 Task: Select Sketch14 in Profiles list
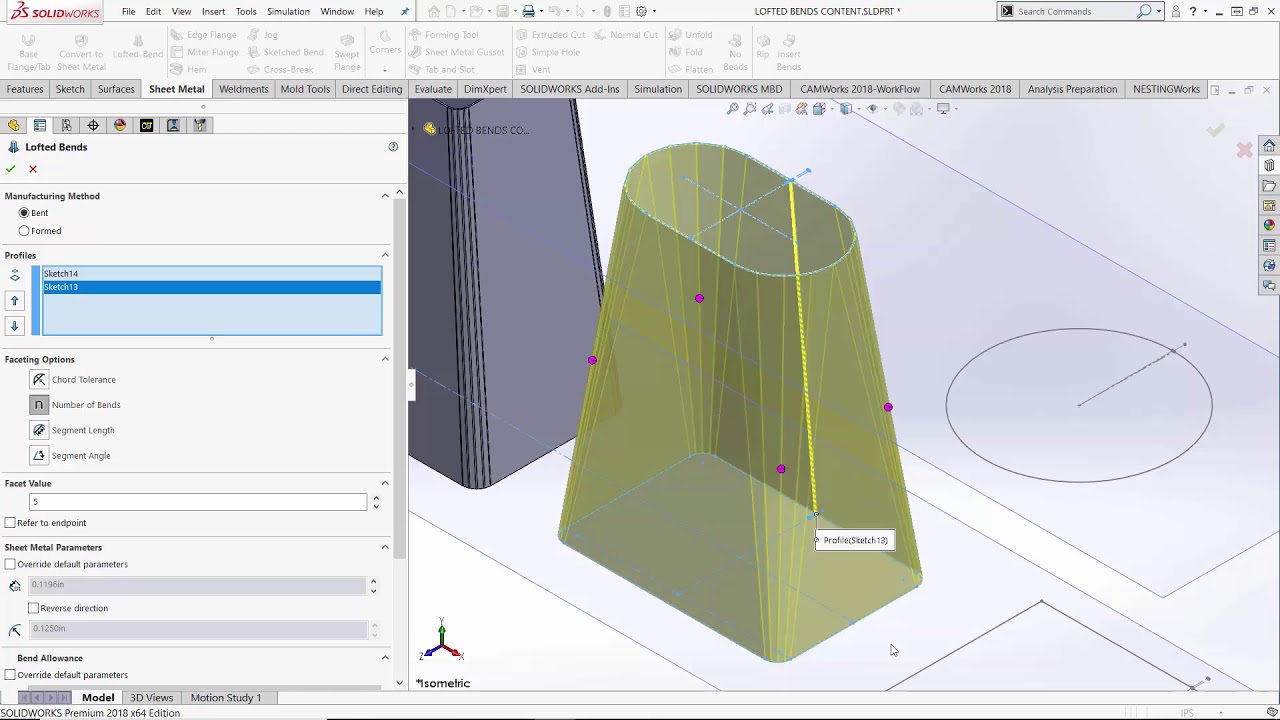212,274
